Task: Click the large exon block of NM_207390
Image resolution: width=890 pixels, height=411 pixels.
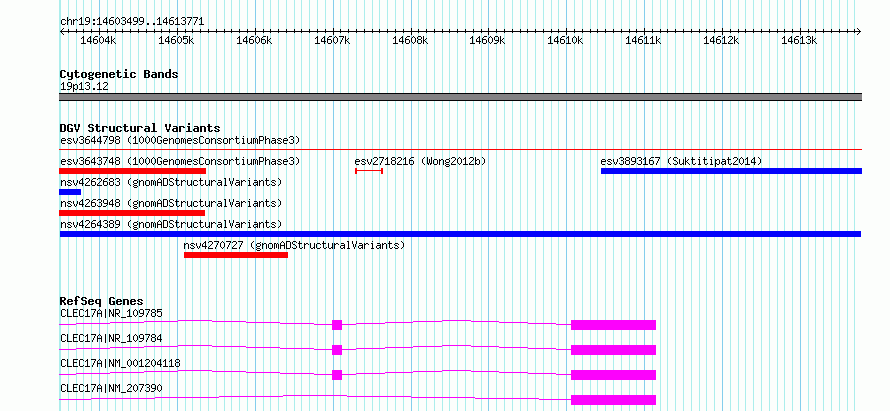Action: [x=614, y=400]
